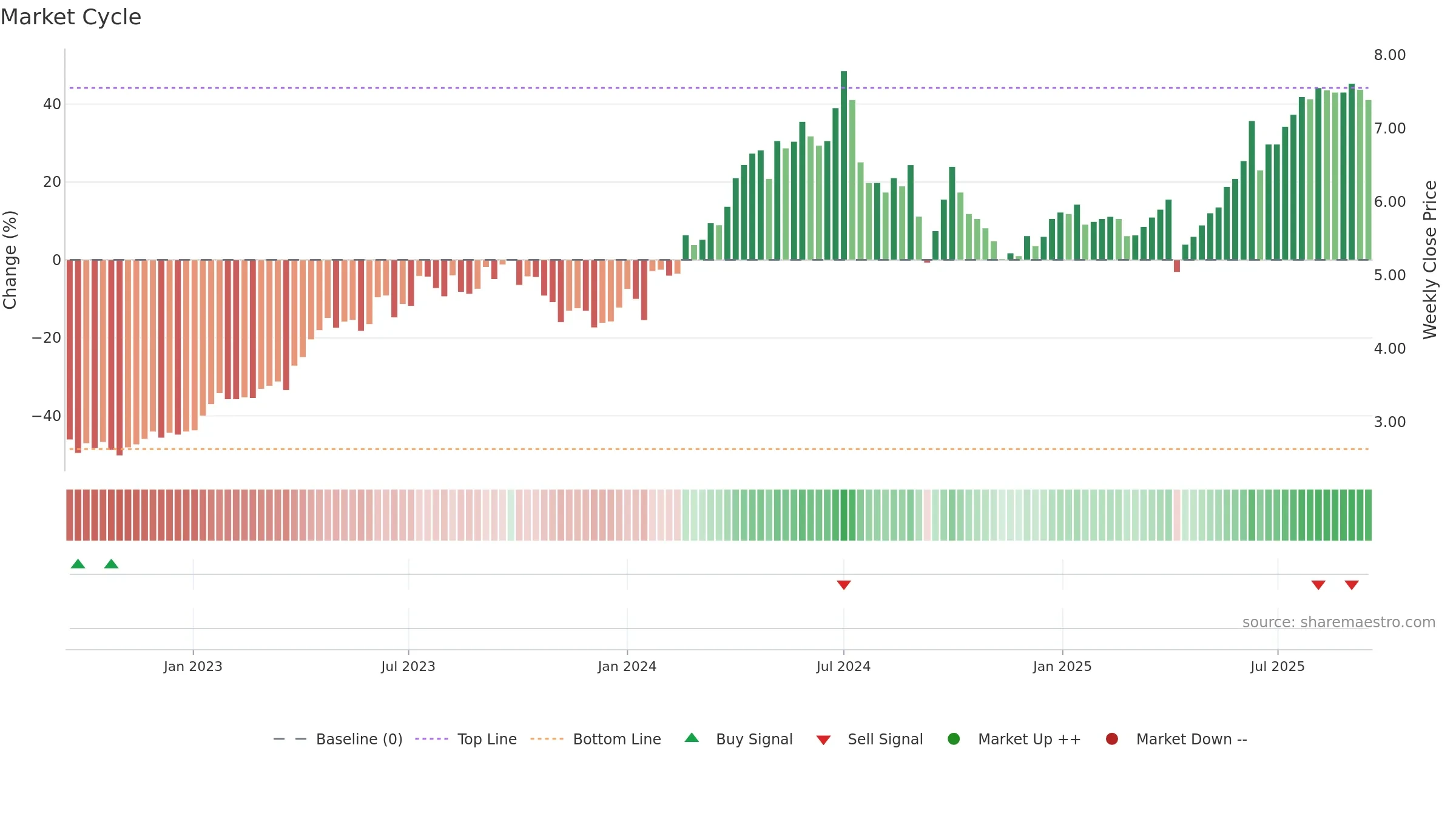1456x819 pixels.
Task: Click the dark red Market Down legend dot
Action: (1112, 739)
